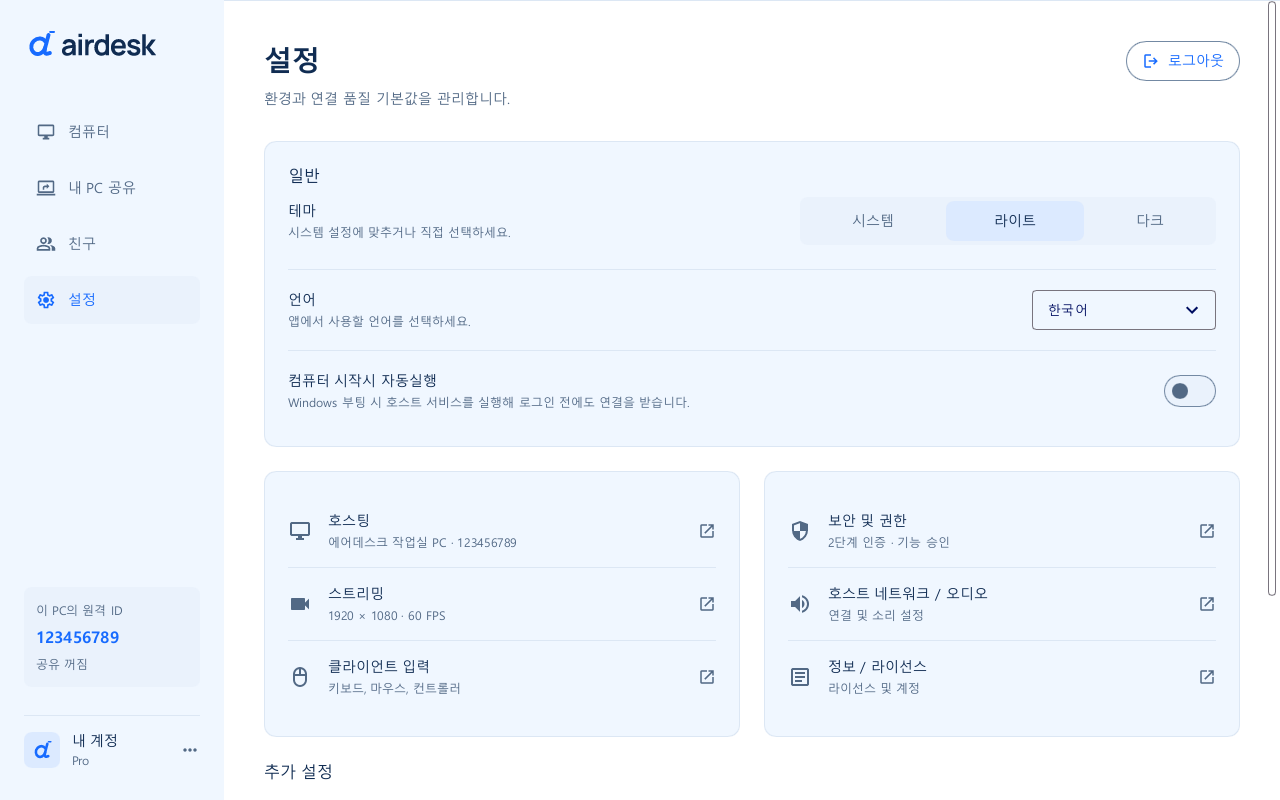1280x800 pixels.
Task: Click the 호스트 네트워크 / 오디오 speaker icon
Action: tap(800, 604)
